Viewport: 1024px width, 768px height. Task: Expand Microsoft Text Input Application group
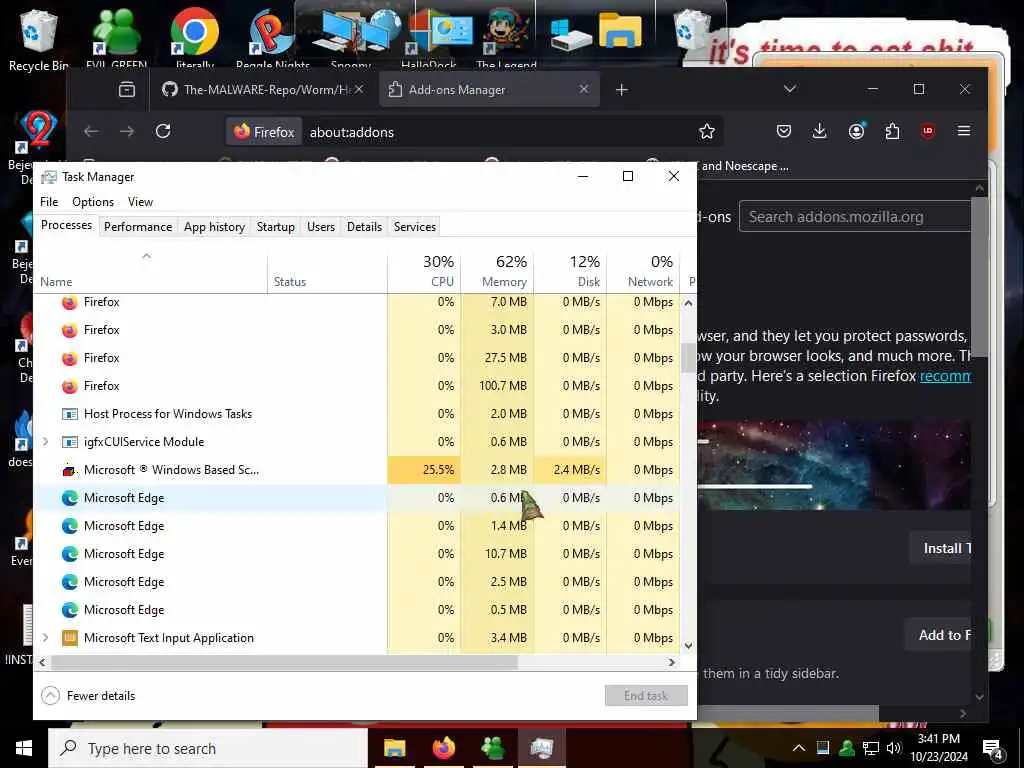(x=45, y=637)
